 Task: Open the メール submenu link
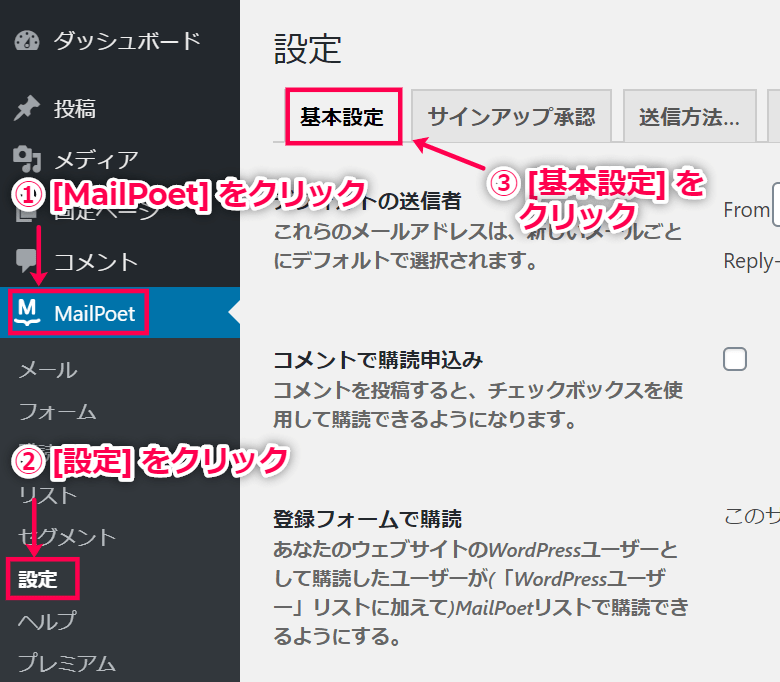[48, 370]
